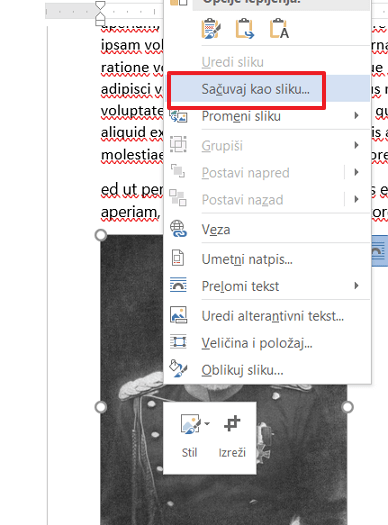The image size is (388, 525).
Task: Click the Postavi nazad icon
Action: 178,198
